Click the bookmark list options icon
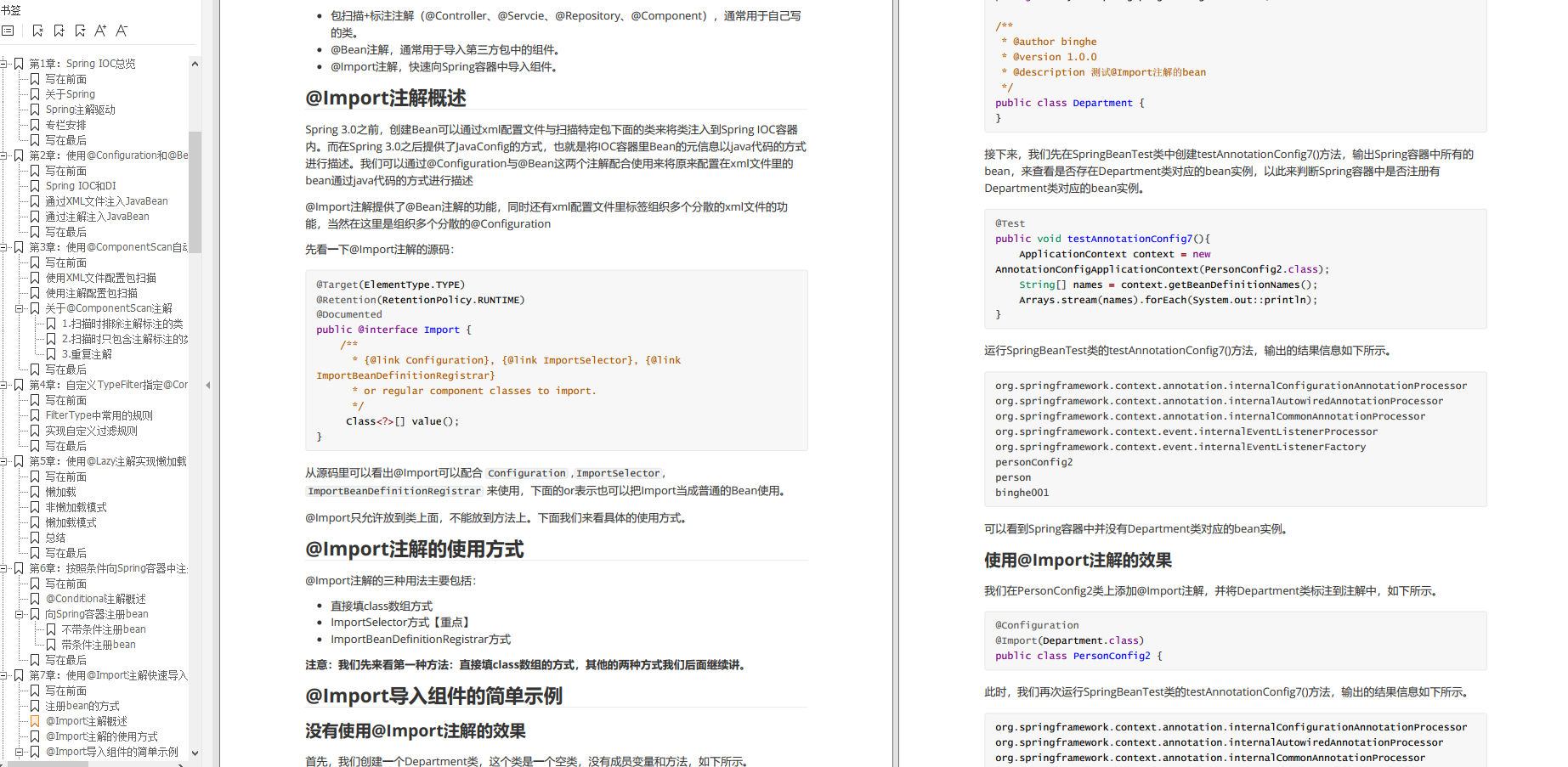1568x767 pixels. tap(8, 31)
